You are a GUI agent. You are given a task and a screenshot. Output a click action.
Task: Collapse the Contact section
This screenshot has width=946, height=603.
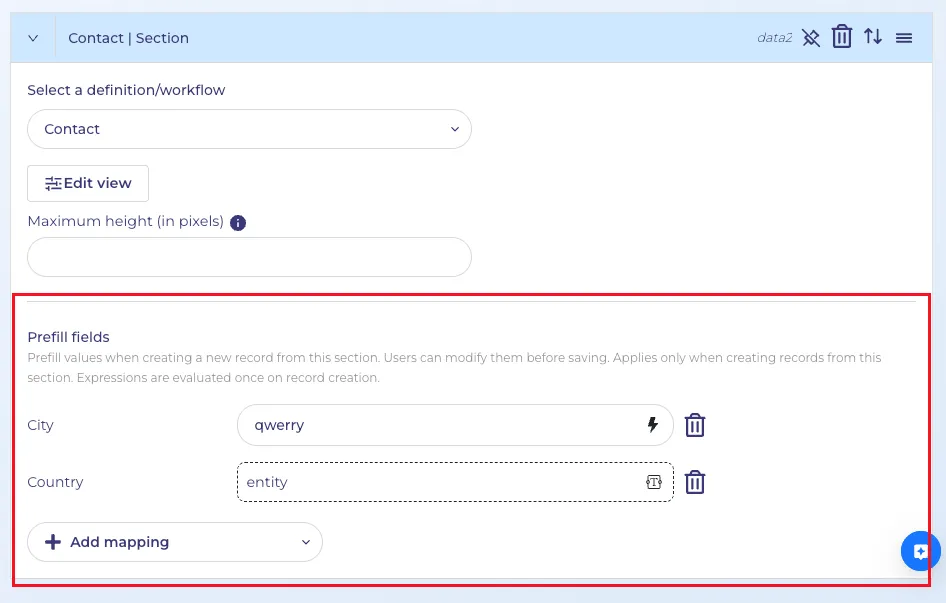pyautogui.click(x=33, y=38)
